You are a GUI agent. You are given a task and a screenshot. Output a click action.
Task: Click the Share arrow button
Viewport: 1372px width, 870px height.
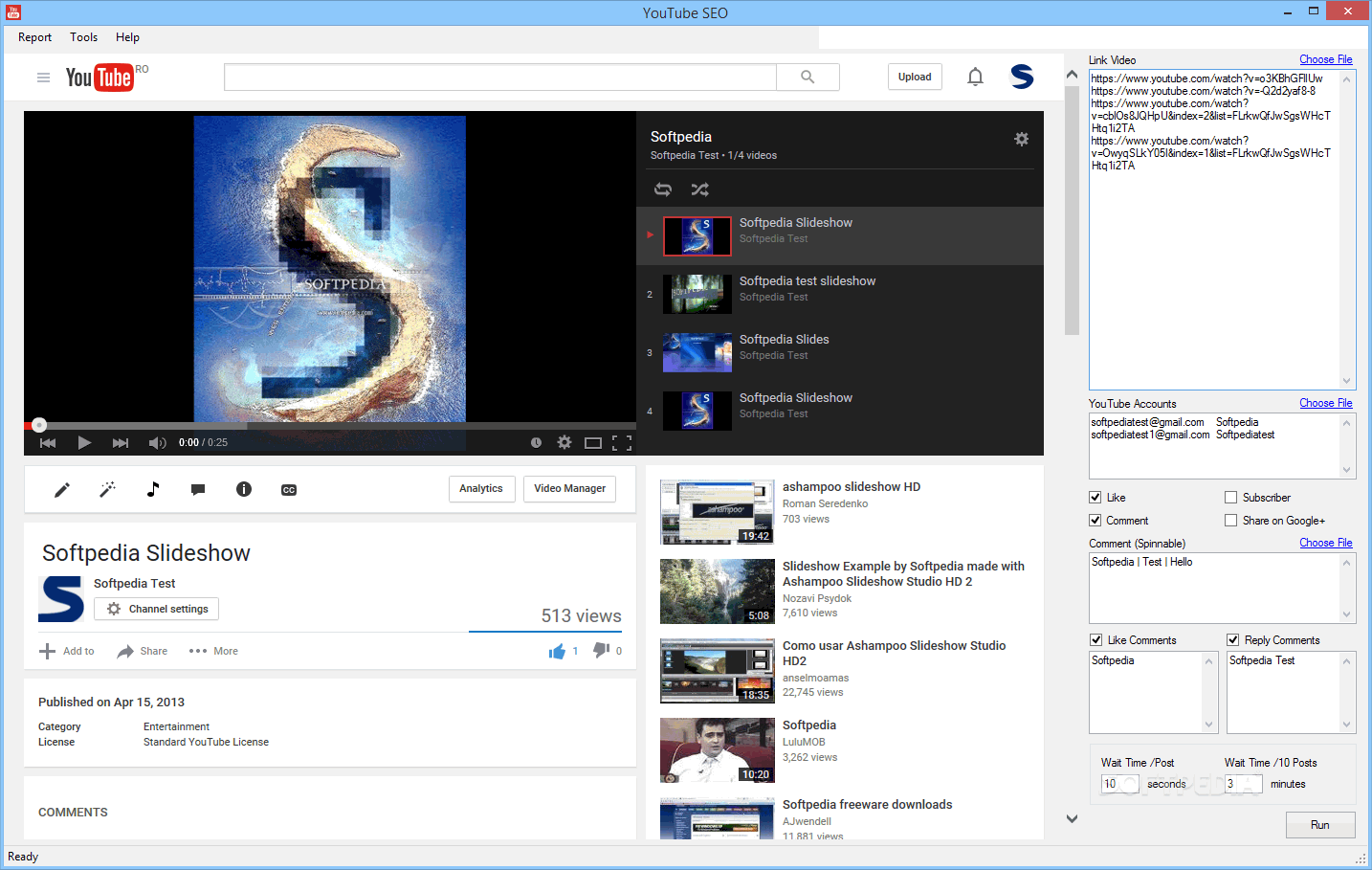142,651
